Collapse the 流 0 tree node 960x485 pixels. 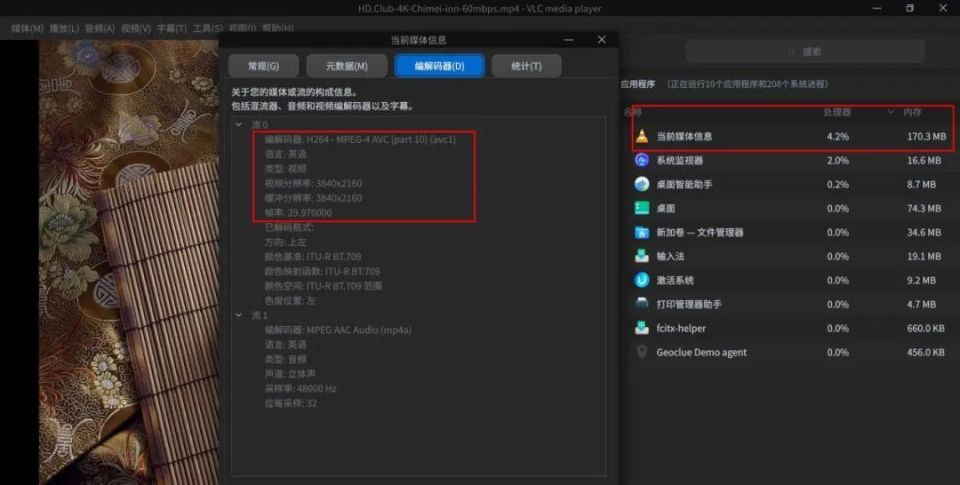coord(239,124)
